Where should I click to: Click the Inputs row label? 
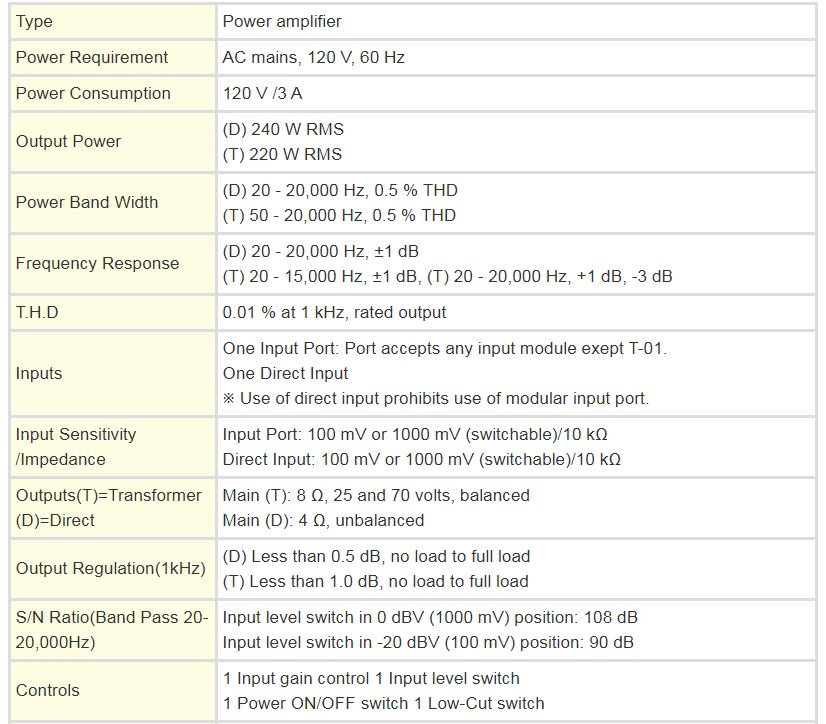click(x=39, y=374)
